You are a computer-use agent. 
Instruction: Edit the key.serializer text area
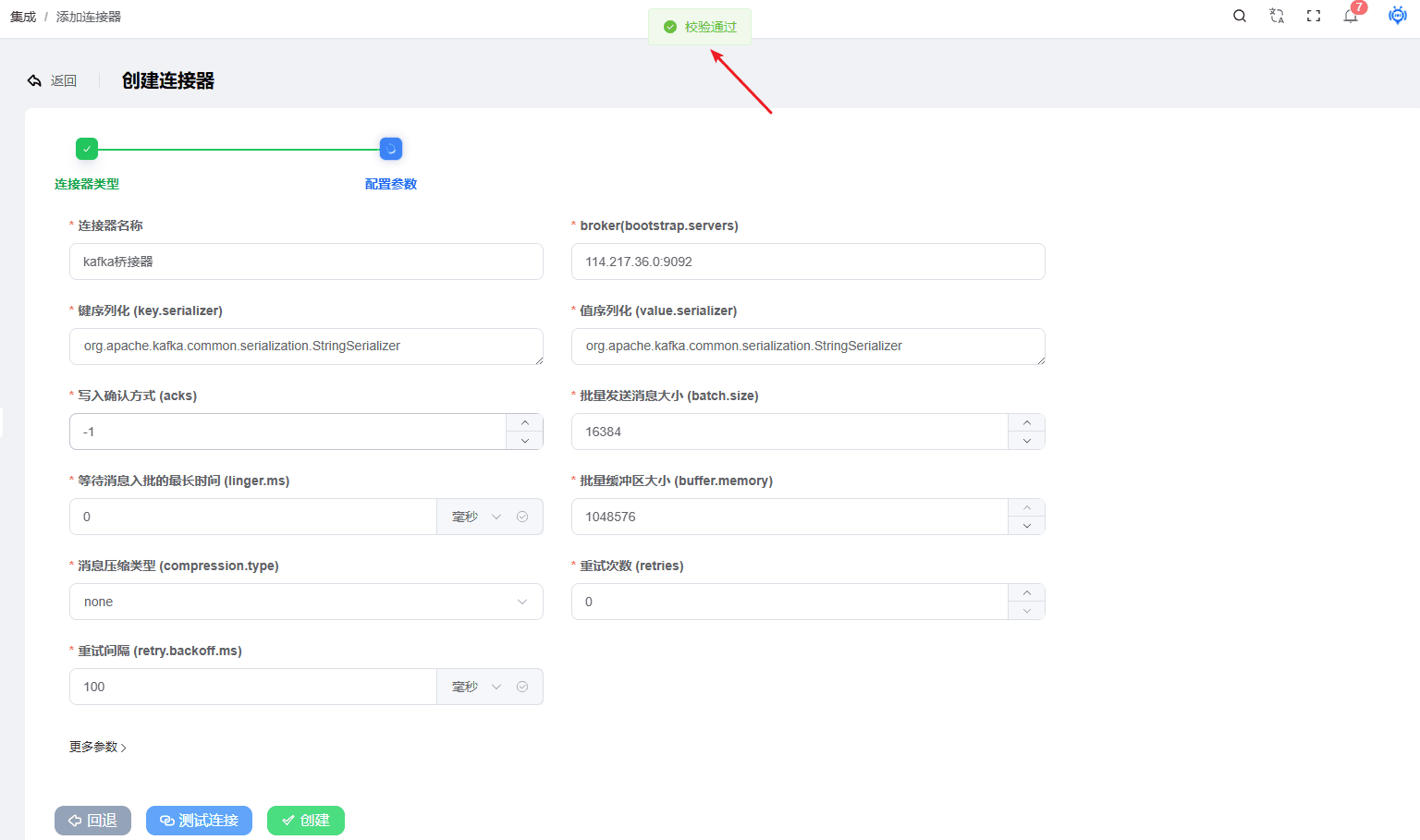306,347
